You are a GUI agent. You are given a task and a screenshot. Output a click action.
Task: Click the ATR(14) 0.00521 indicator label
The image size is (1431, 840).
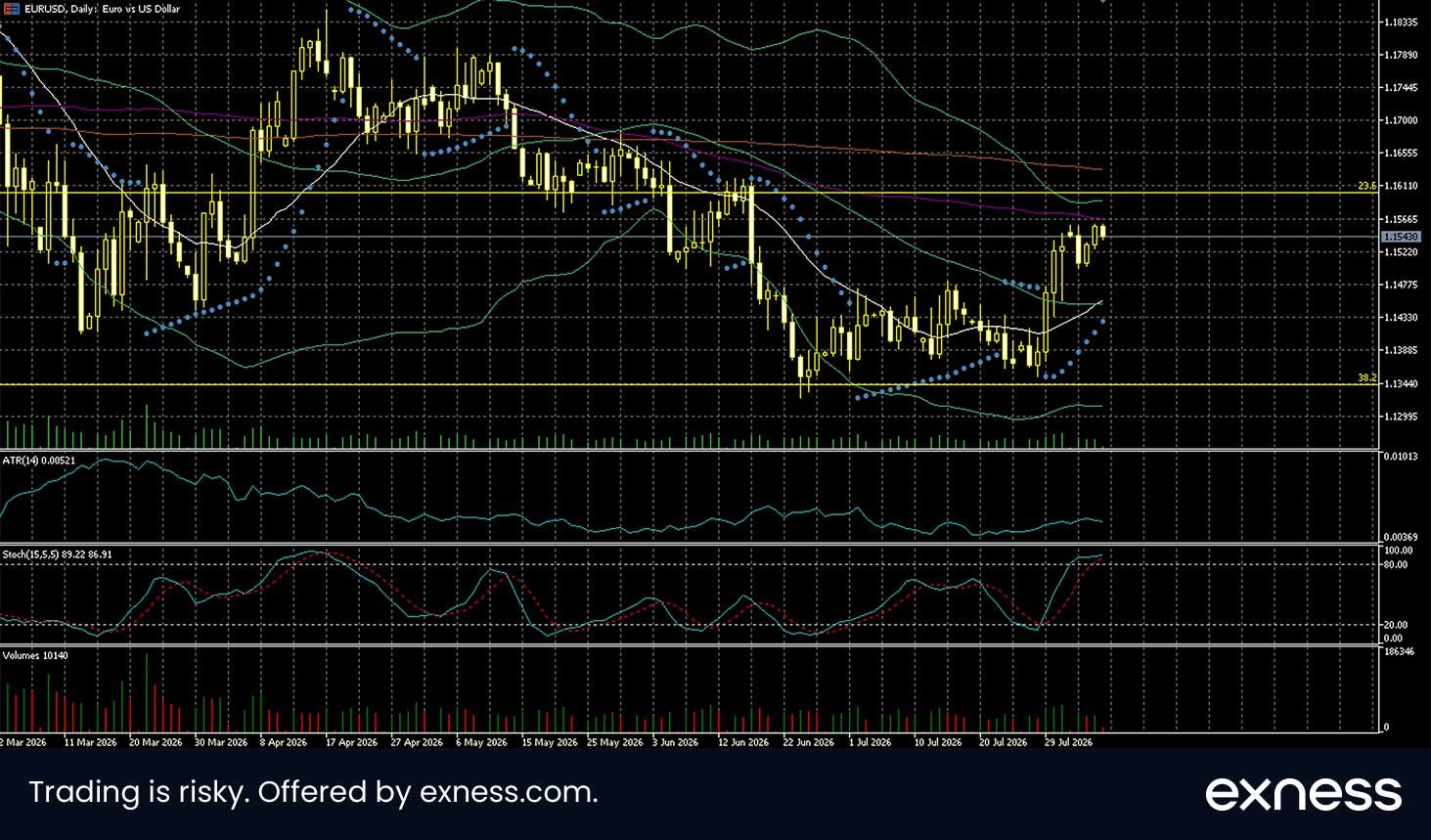click(39, 460)
